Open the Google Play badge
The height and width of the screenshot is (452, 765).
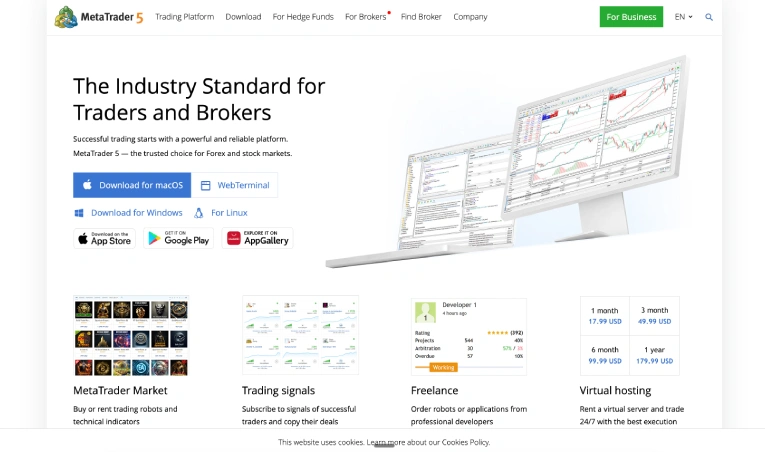179,238
